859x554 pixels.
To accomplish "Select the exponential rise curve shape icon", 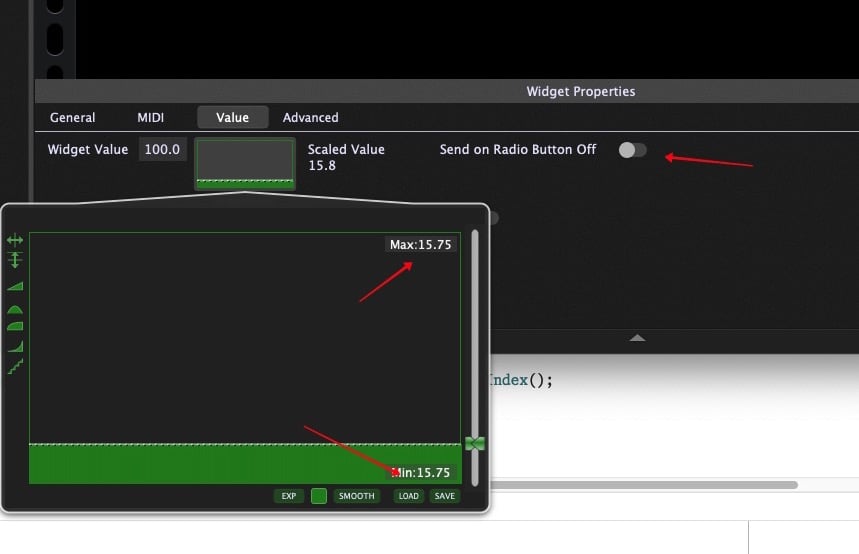I will pyautogui.click(x=15, y=346).
